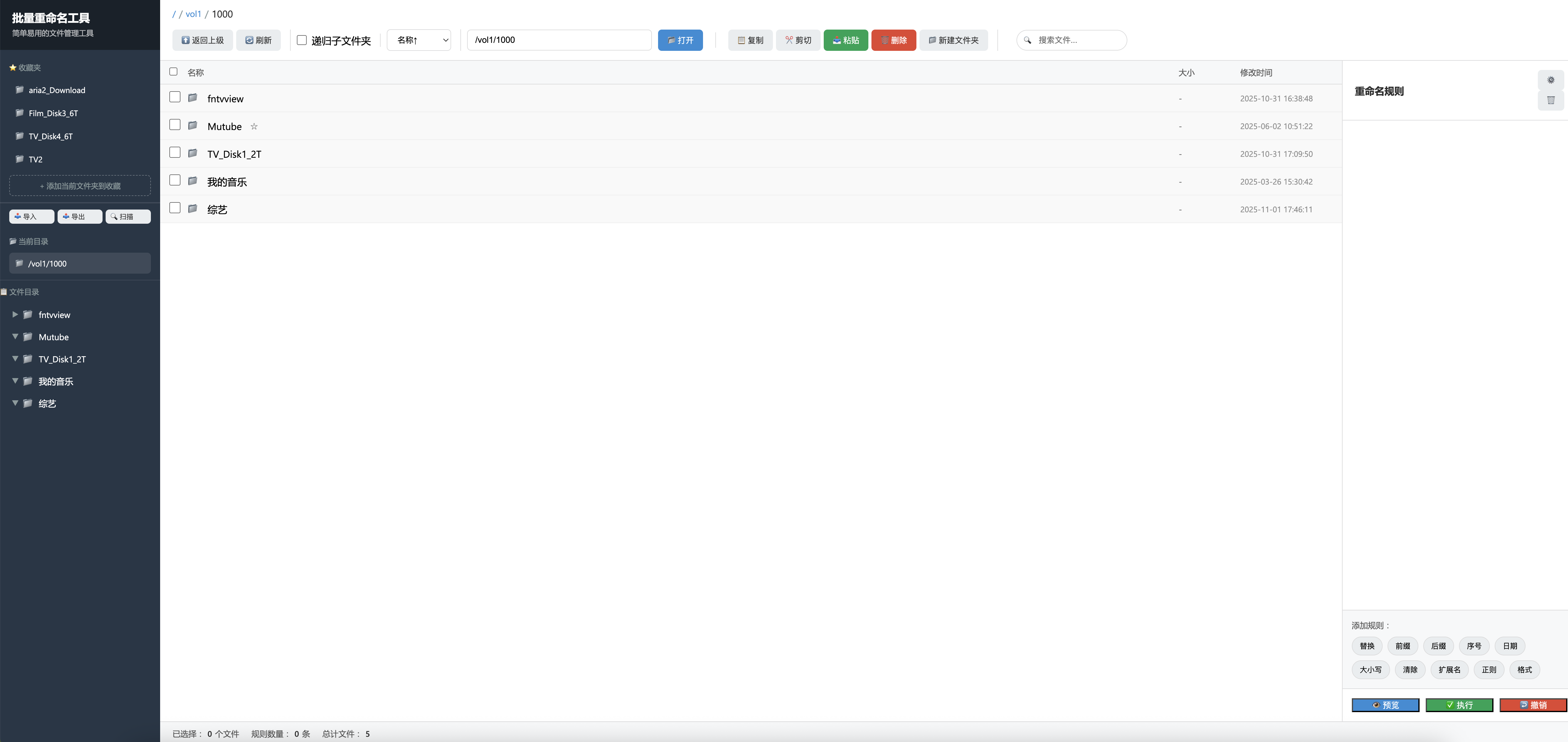Click the trash icon in rename rules panel
The width and height of the screenshot is (1568, 742).
pyautogui.click(x=1550, y=100)
